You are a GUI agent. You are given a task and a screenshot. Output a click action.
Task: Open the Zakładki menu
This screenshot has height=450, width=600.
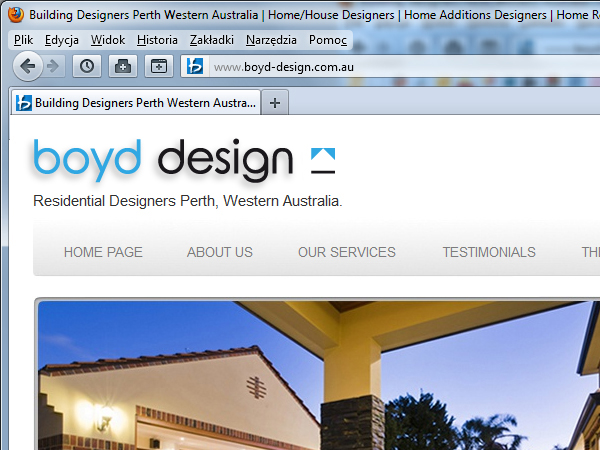[212, 40]
